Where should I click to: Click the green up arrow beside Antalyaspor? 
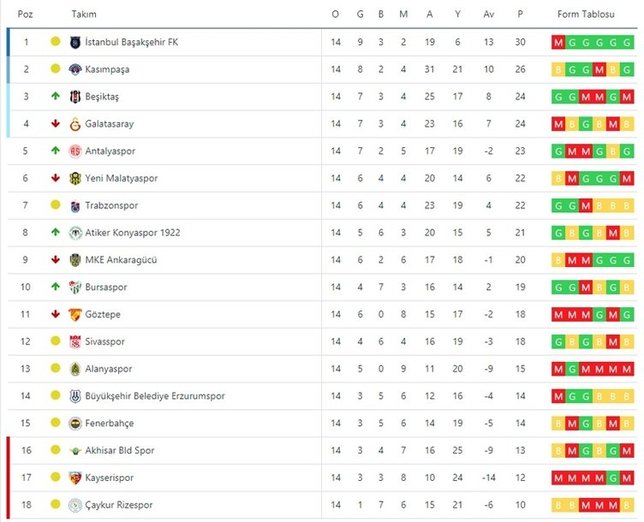pos(55,151)
